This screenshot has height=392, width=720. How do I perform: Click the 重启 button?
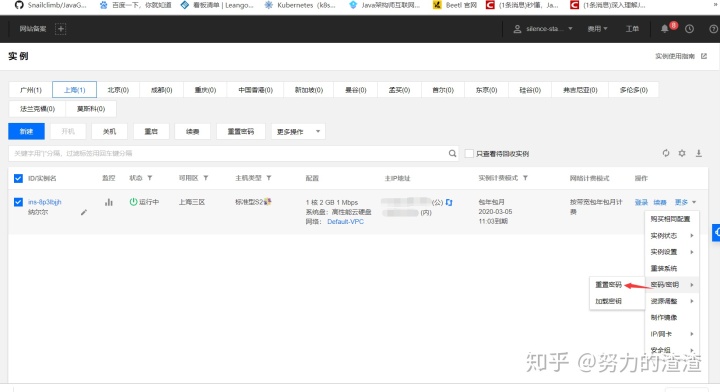[151, 132]
